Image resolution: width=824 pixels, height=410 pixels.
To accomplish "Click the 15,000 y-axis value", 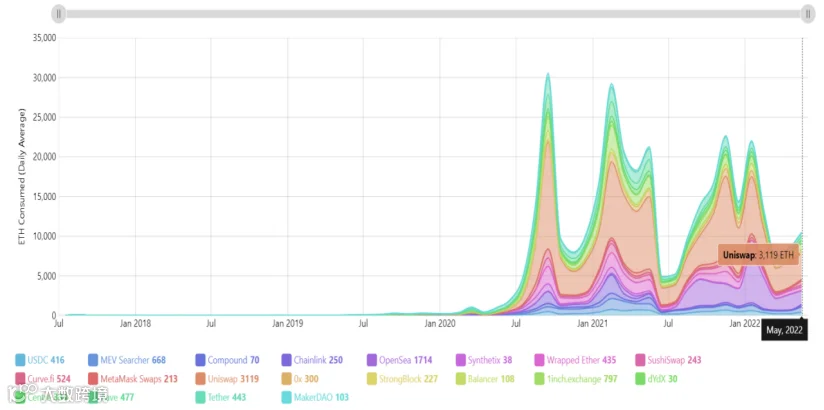I will (44, 197).
